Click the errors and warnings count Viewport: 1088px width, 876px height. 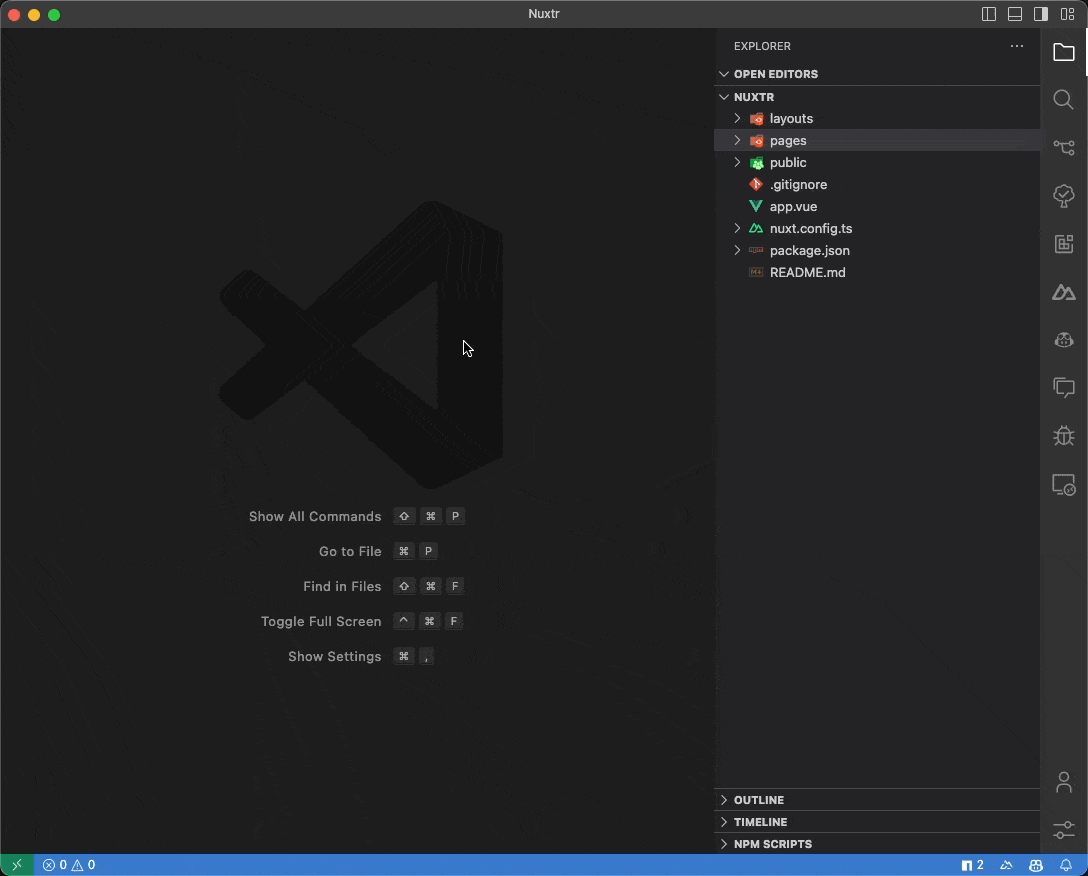(69, 865)
